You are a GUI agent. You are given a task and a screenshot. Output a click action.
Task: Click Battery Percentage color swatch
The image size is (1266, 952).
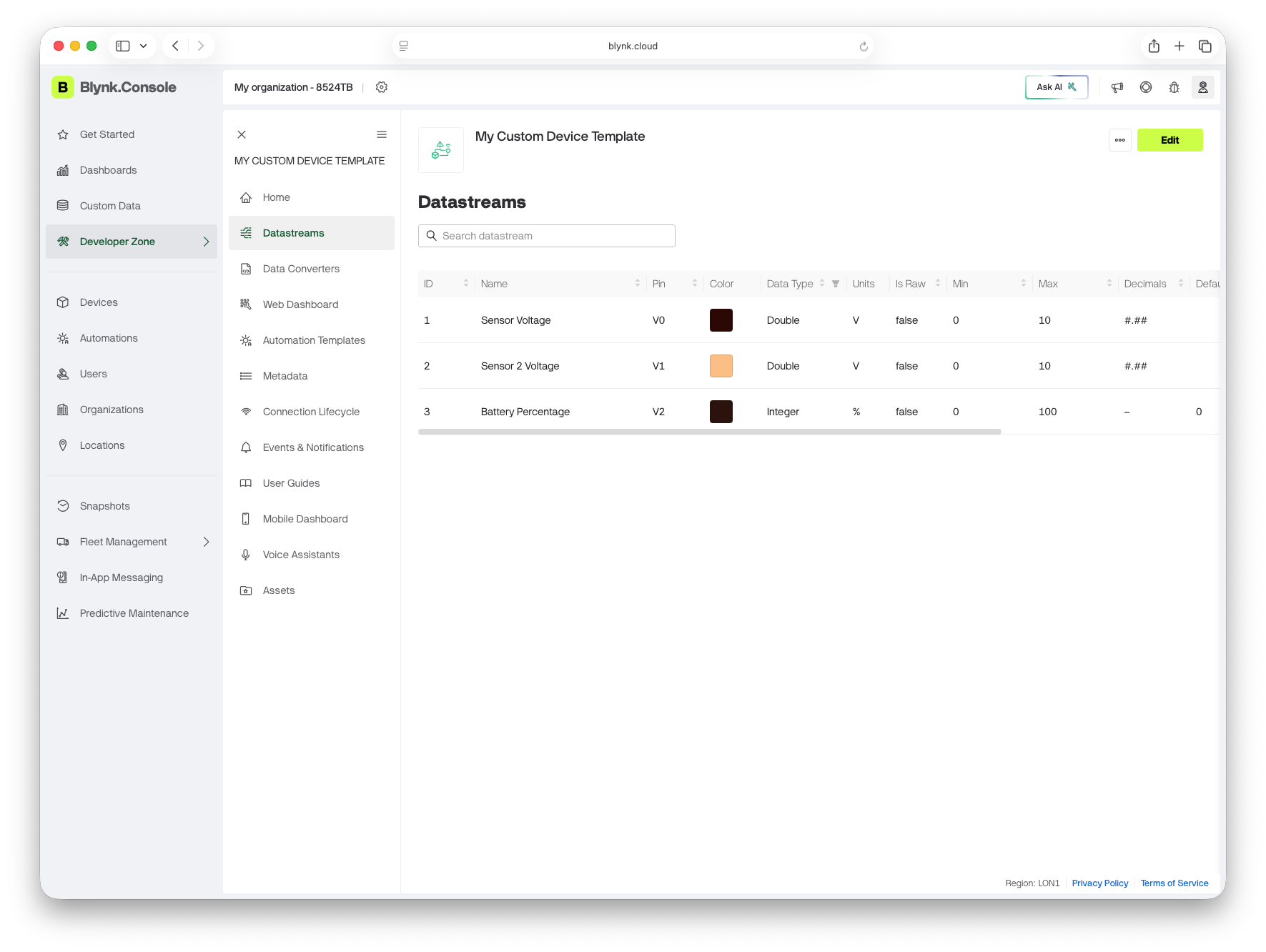click(x=721, y=412)
